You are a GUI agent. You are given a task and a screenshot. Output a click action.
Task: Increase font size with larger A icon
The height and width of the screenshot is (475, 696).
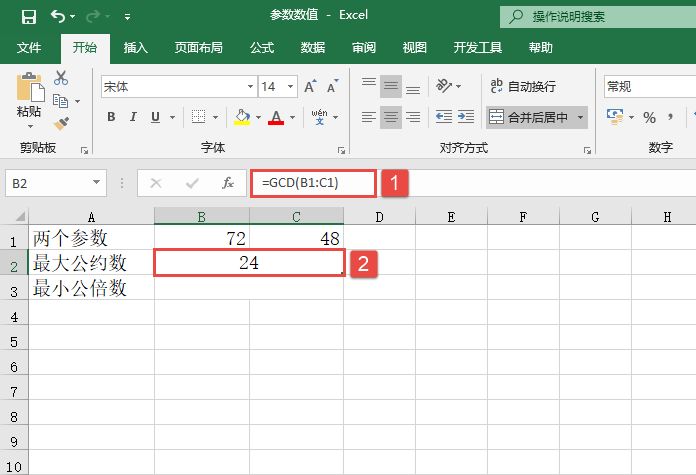coord(310,87)
